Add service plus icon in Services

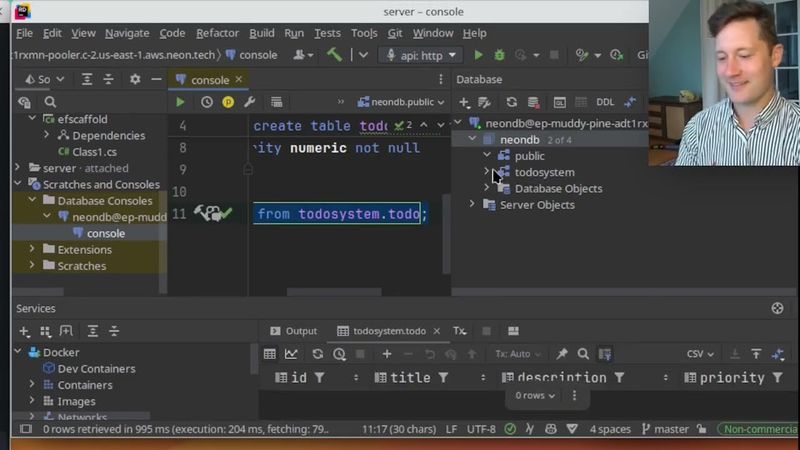[x=24, y=331]
